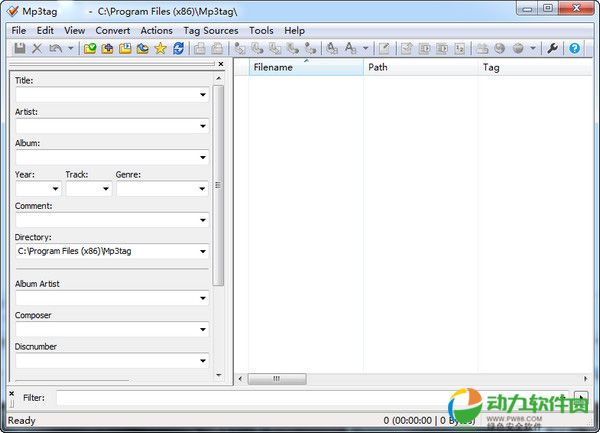Screen dimensions: 600x433
Task: Expand the Discnumber field dropdown
Action: pyautogui.click(x=203, y=361)
